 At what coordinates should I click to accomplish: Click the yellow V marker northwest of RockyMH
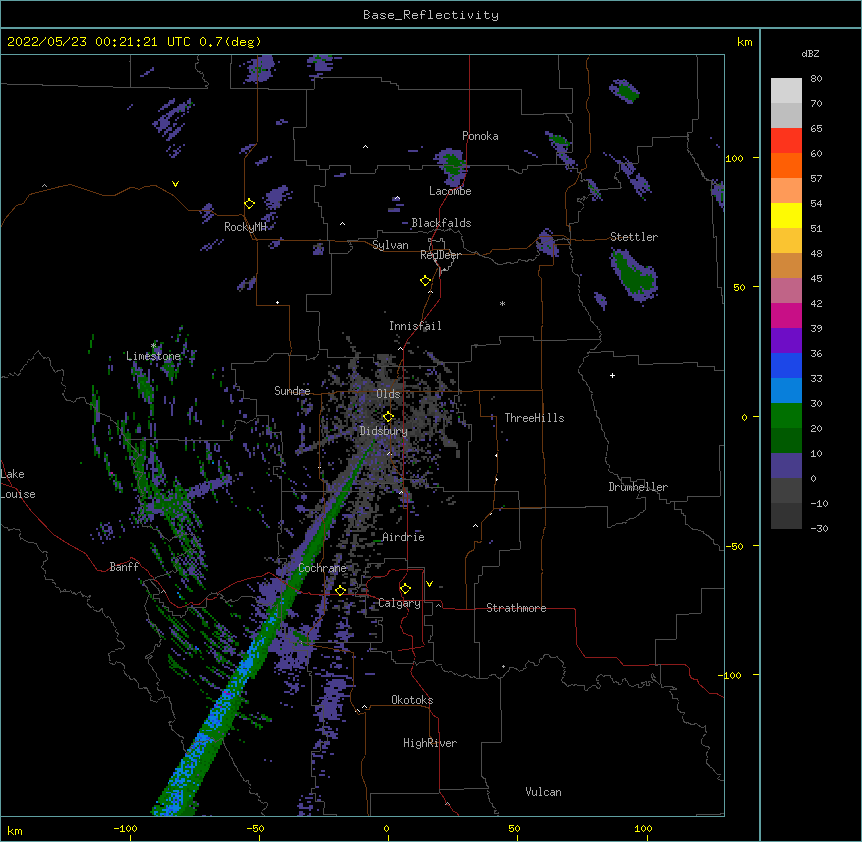[x=175, y=184]
